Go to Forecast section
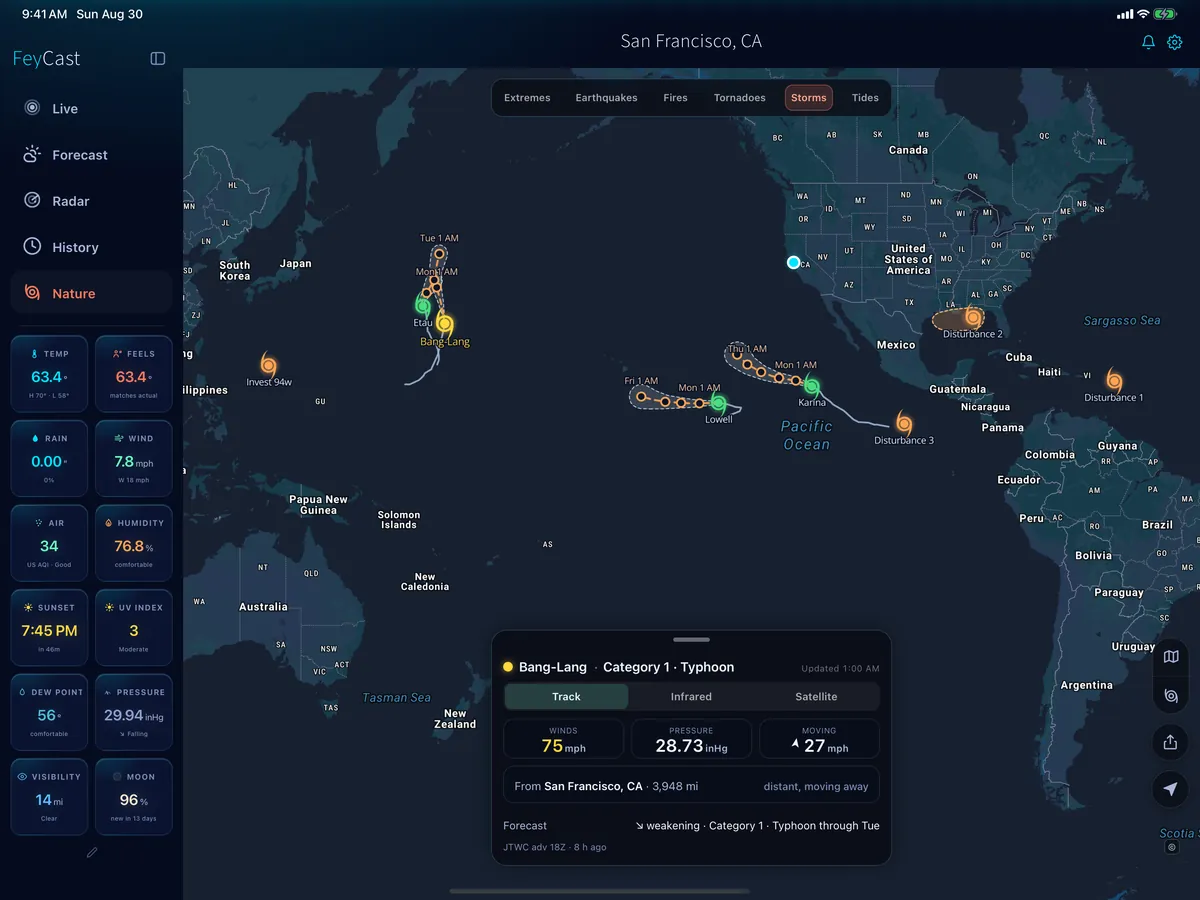Screen dimensions: 1200x900 (x=92, y=155)
